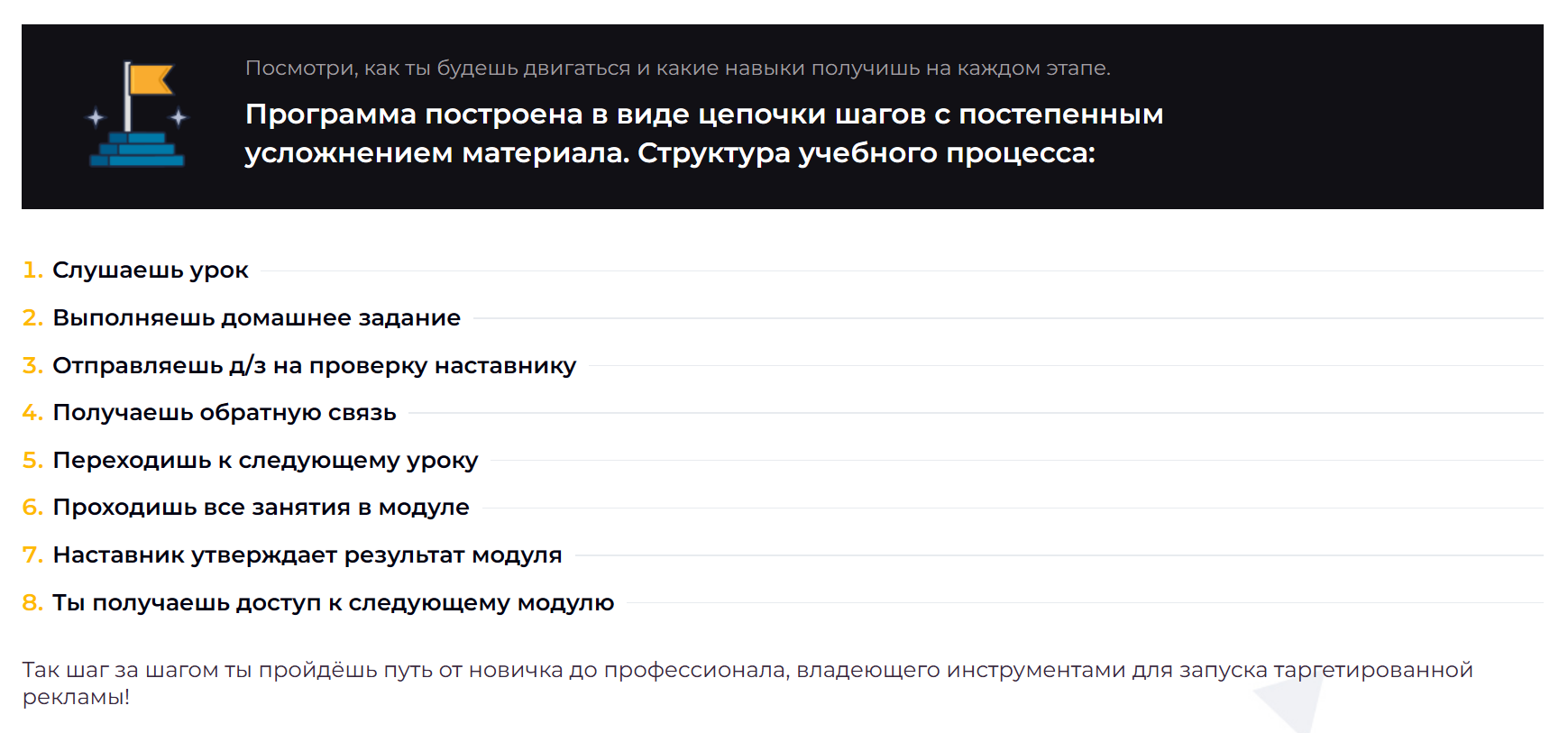Click the orange number 7 marker
The width and height of the screenshot is (1568, 733).
point(32,555)
